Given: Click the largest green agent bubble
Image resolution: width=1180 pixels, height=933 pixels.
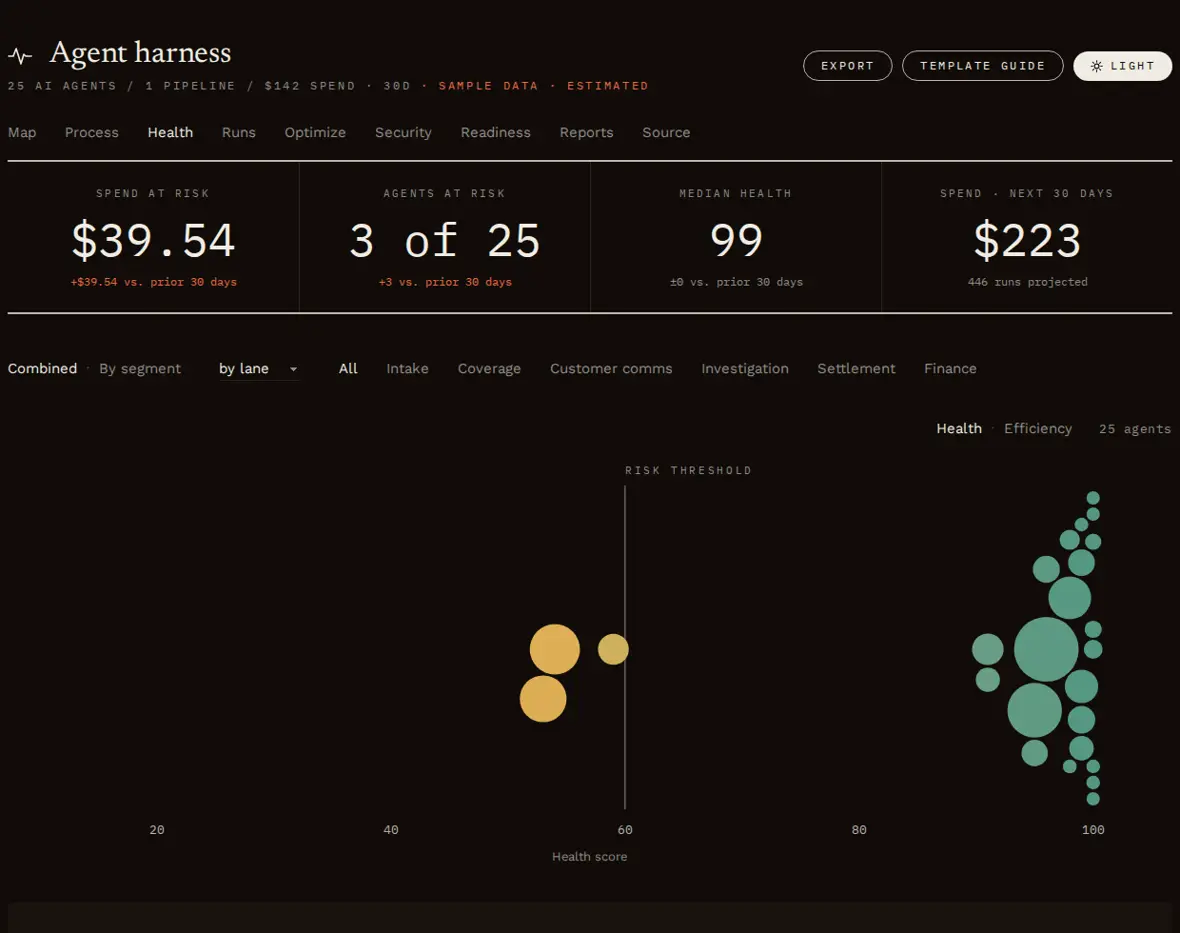Looking at the screenshot, I should [1046, 649].
